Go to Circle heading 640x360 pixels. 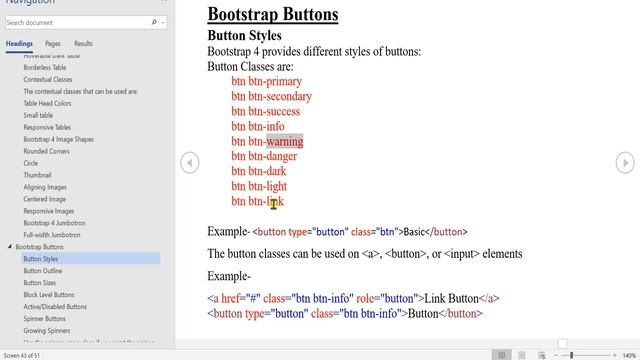31,163
